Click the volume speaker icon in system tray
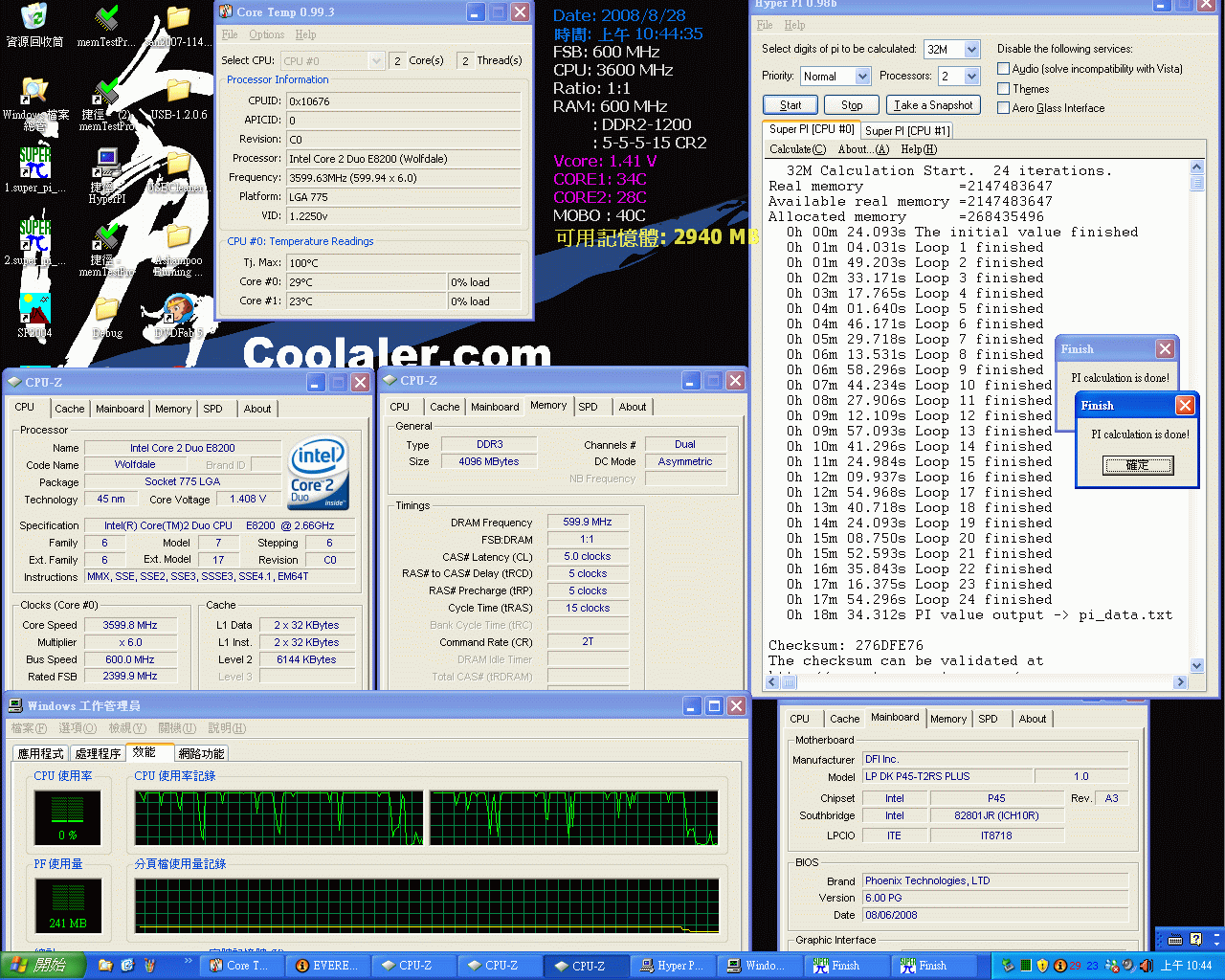This screenshot has height=980, width=1225. [1146, 966]
